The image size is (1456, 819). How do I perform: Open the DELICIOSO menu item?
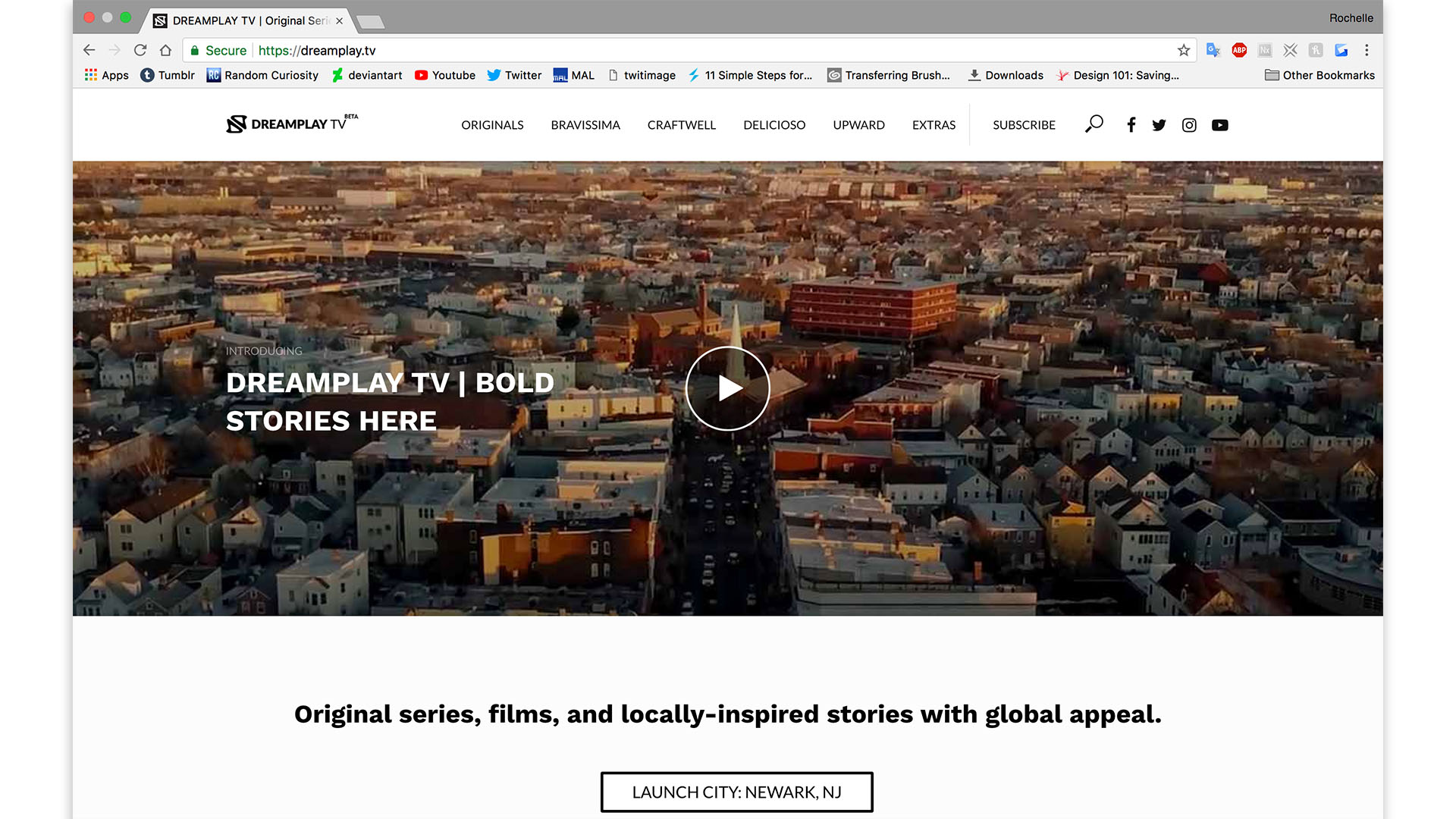pyautogui.click(x=774, y=125)
